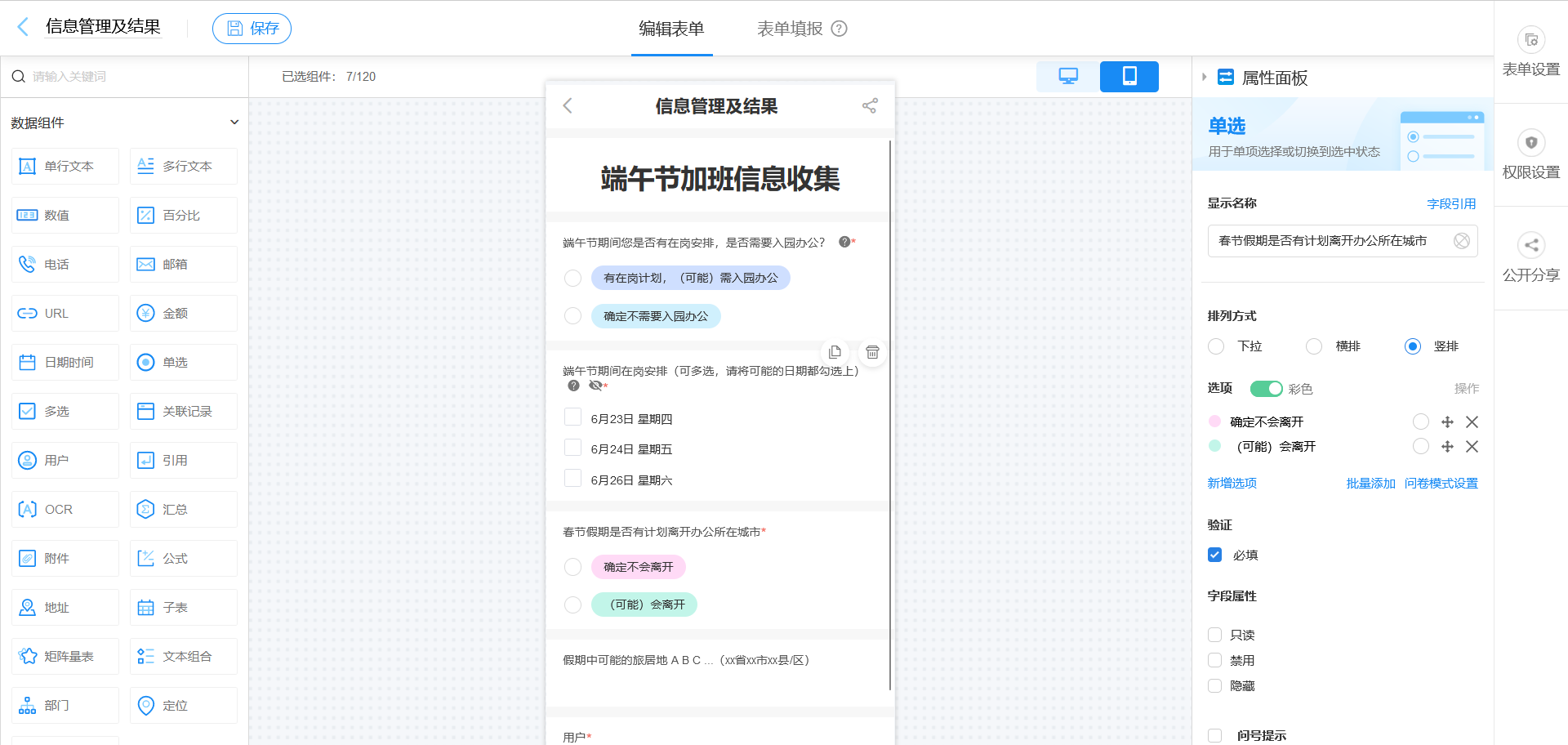Viewport: 1568px width, 745px height.
Task: Select the 电话 phone component
Action: pyautogui.click(x=65, y=264)
